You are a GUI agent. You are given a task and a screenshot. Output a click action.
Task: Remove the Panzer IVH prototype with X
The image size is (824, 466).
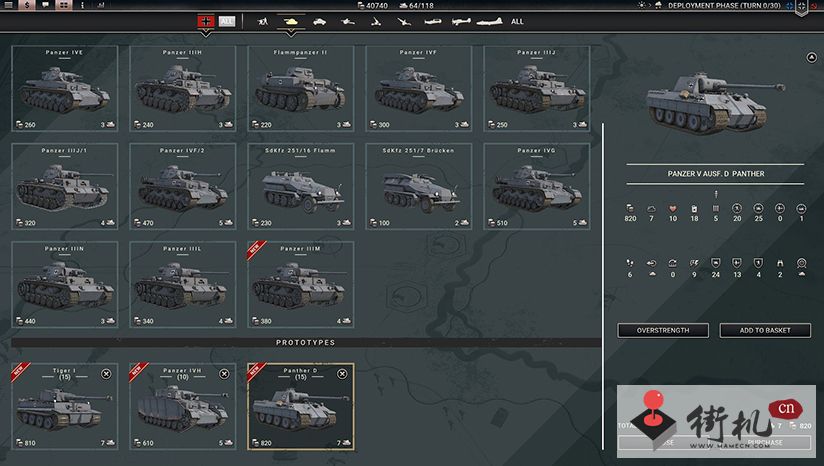(x=224, y=374)
